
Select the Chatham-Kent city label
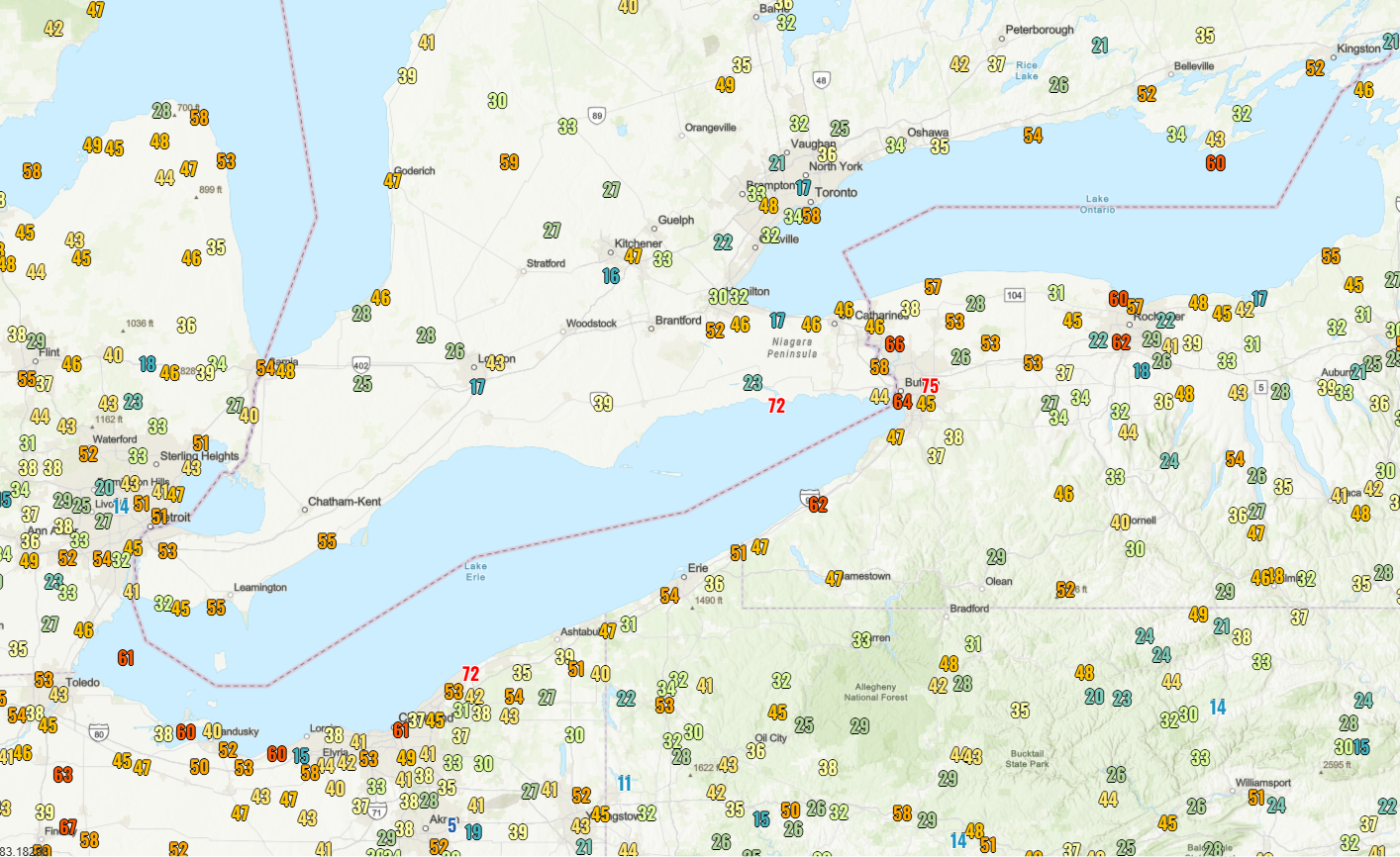point(344,502)
